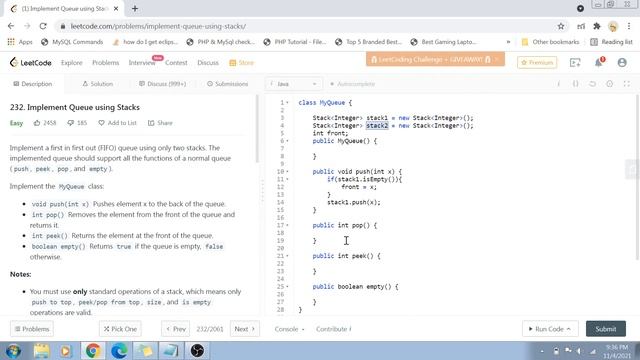Submit the solution

[x=606, y=329]
